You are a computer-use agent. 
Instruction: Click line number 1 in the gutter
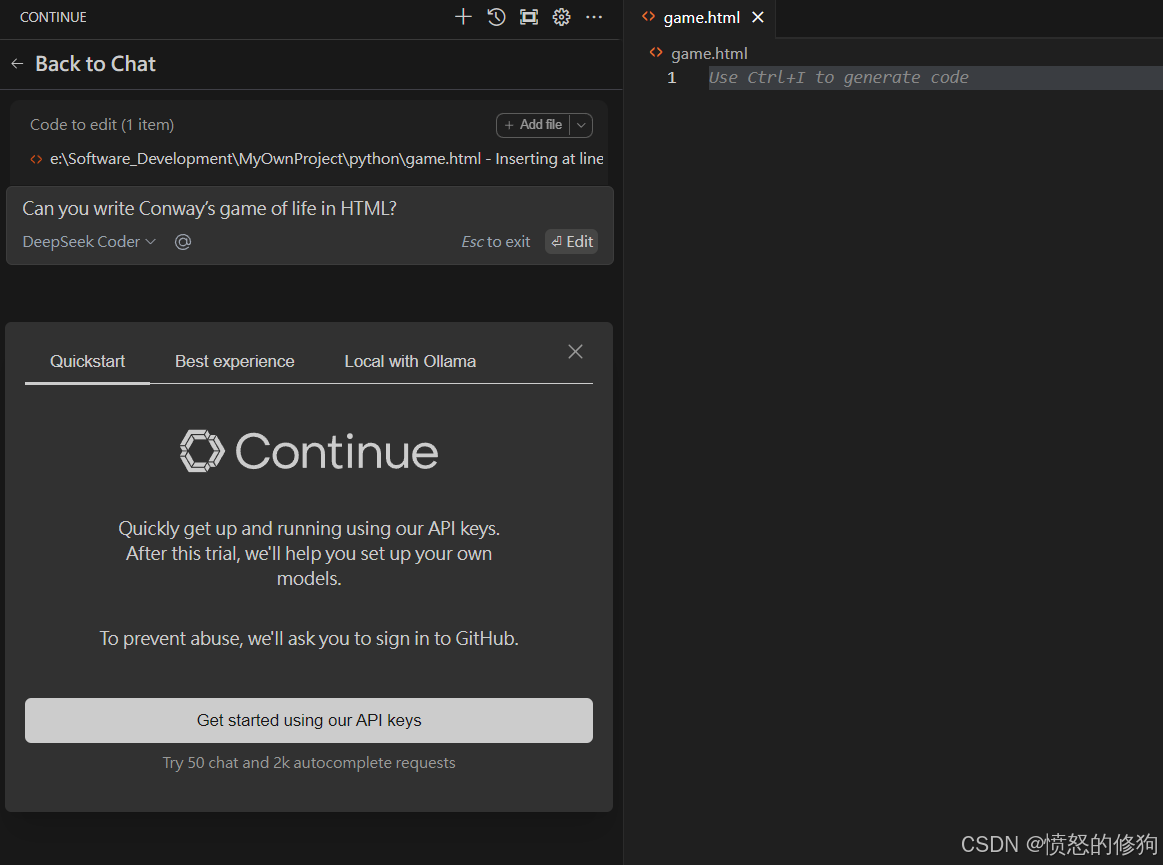point(672,78)
